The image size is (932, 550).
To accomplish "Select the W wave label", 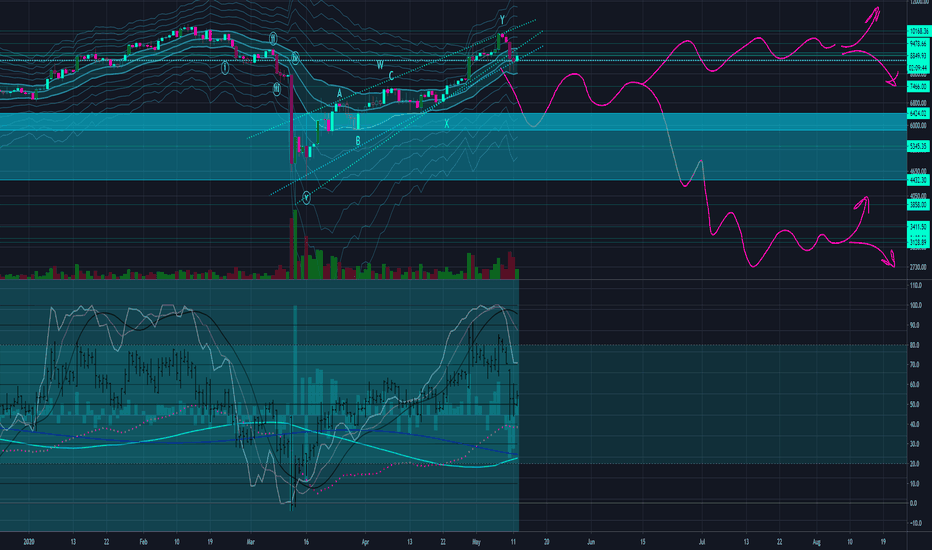I will 380,64.
